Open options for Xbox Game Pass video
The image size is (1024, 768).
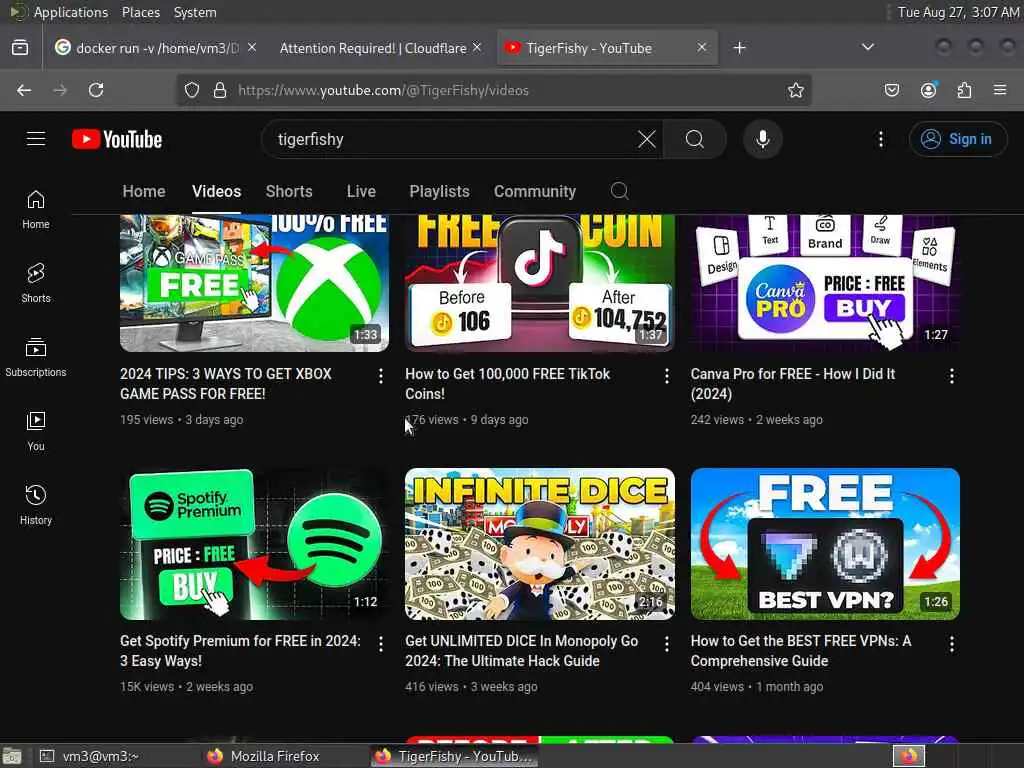click(x=381, y=376)
